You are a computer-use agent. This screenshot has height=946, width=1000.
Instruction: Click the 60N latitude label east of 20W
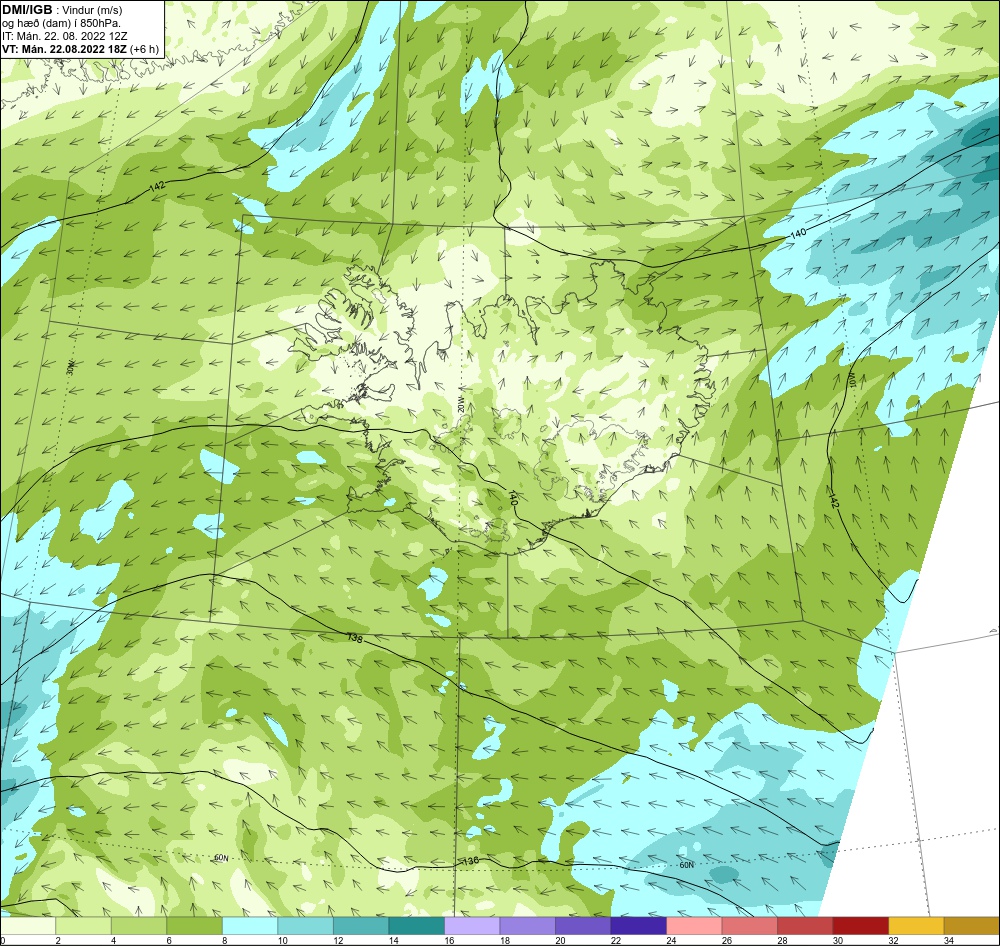click(x=686, y=865)
